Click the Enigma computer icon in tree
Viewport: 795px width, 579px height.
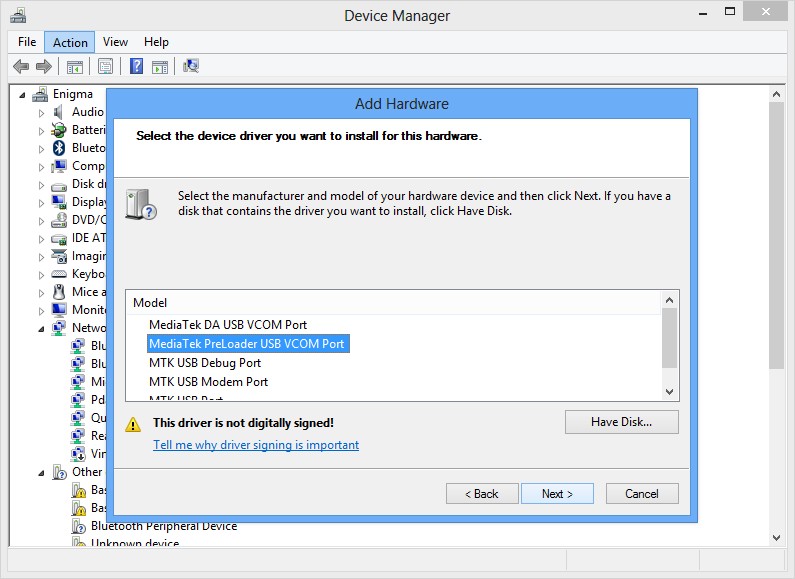(40, 94)
